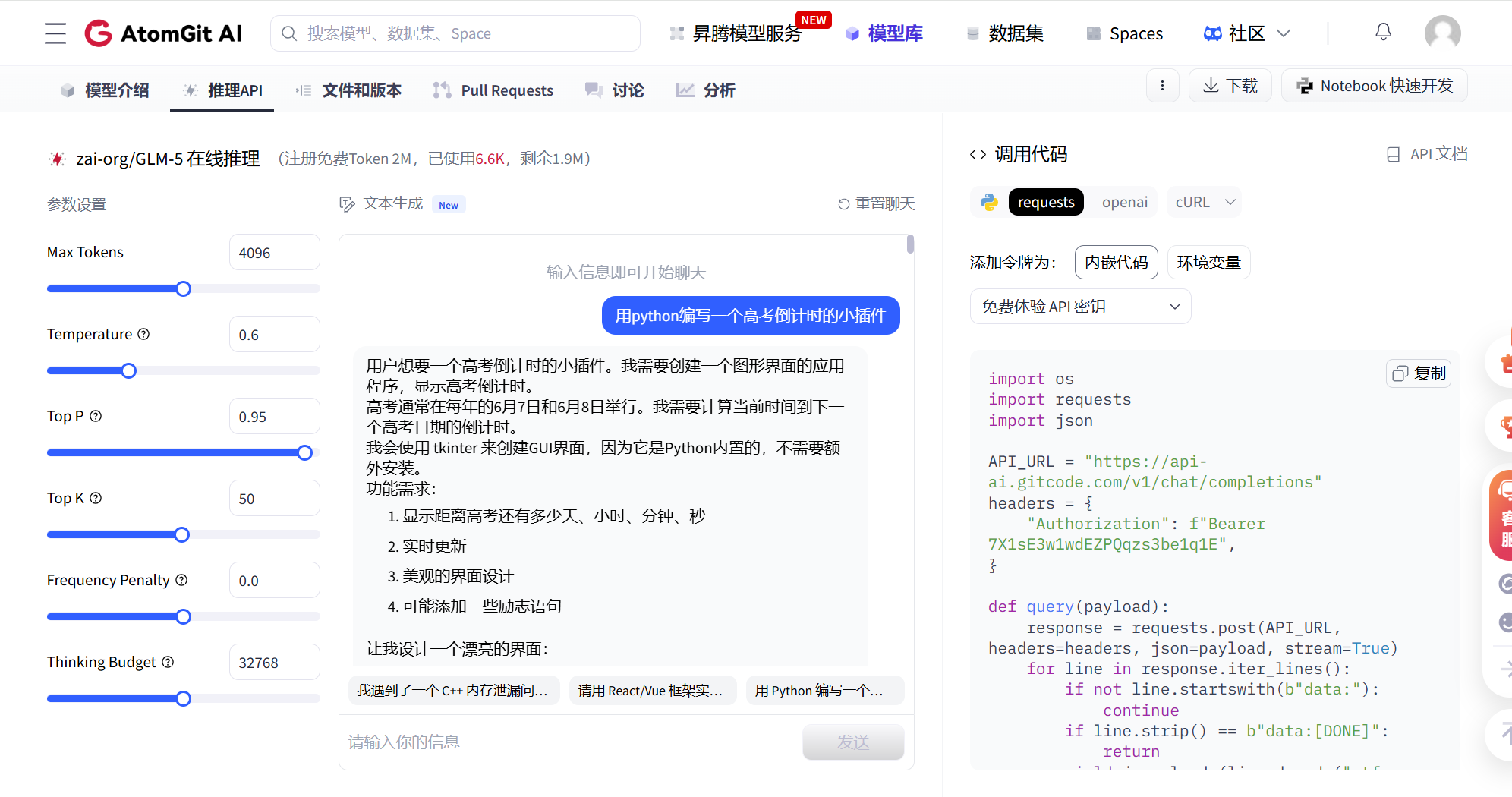The height and width of the screenshot is (797, 1512).
Task: Click the 发送 send button
Action: [x=853, y=742]
